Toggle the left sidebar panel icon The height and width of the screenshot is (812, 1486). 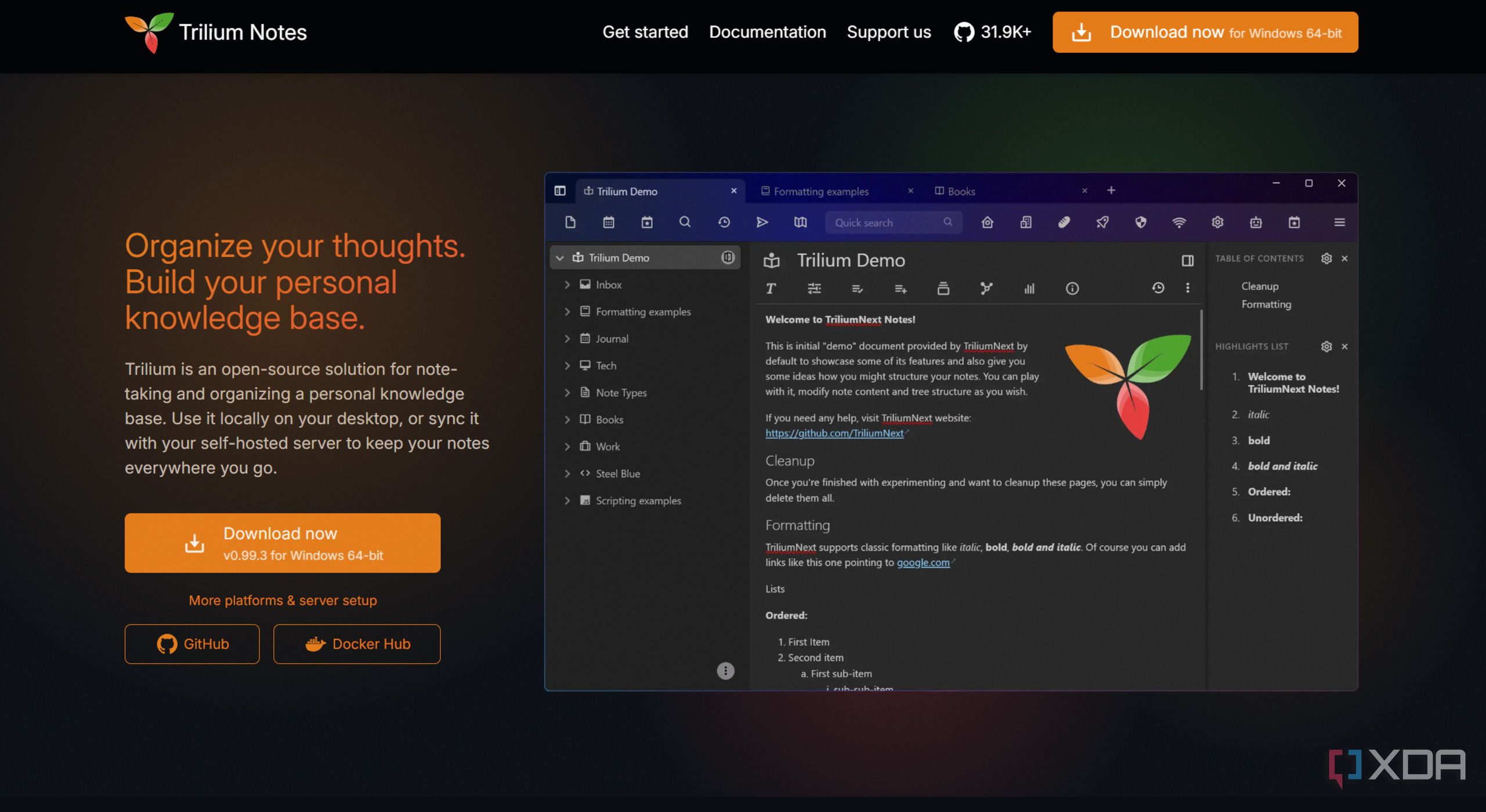tap(559, 191)
